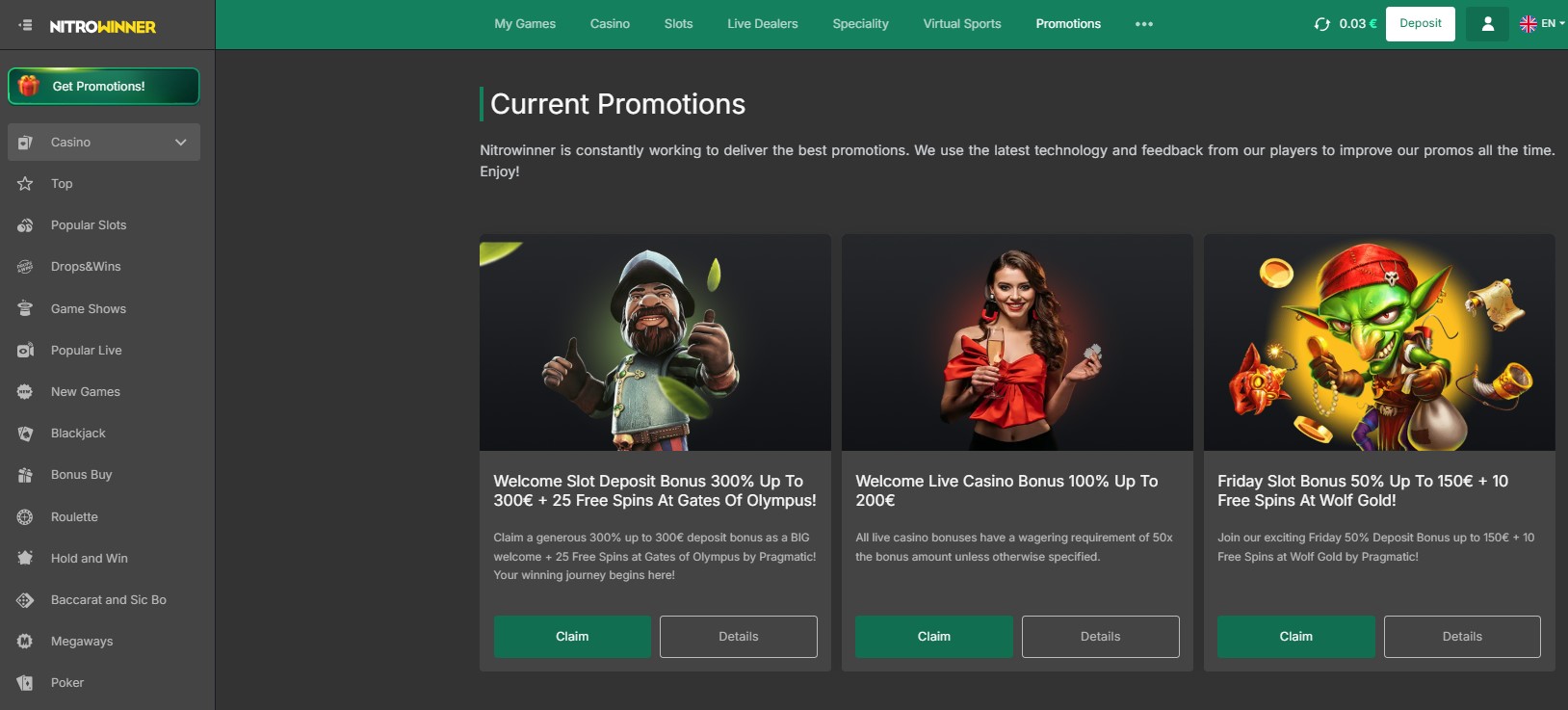1568x710 pixels.
Task: Open the Roulette sidebar link
Action: pos(74,517)
